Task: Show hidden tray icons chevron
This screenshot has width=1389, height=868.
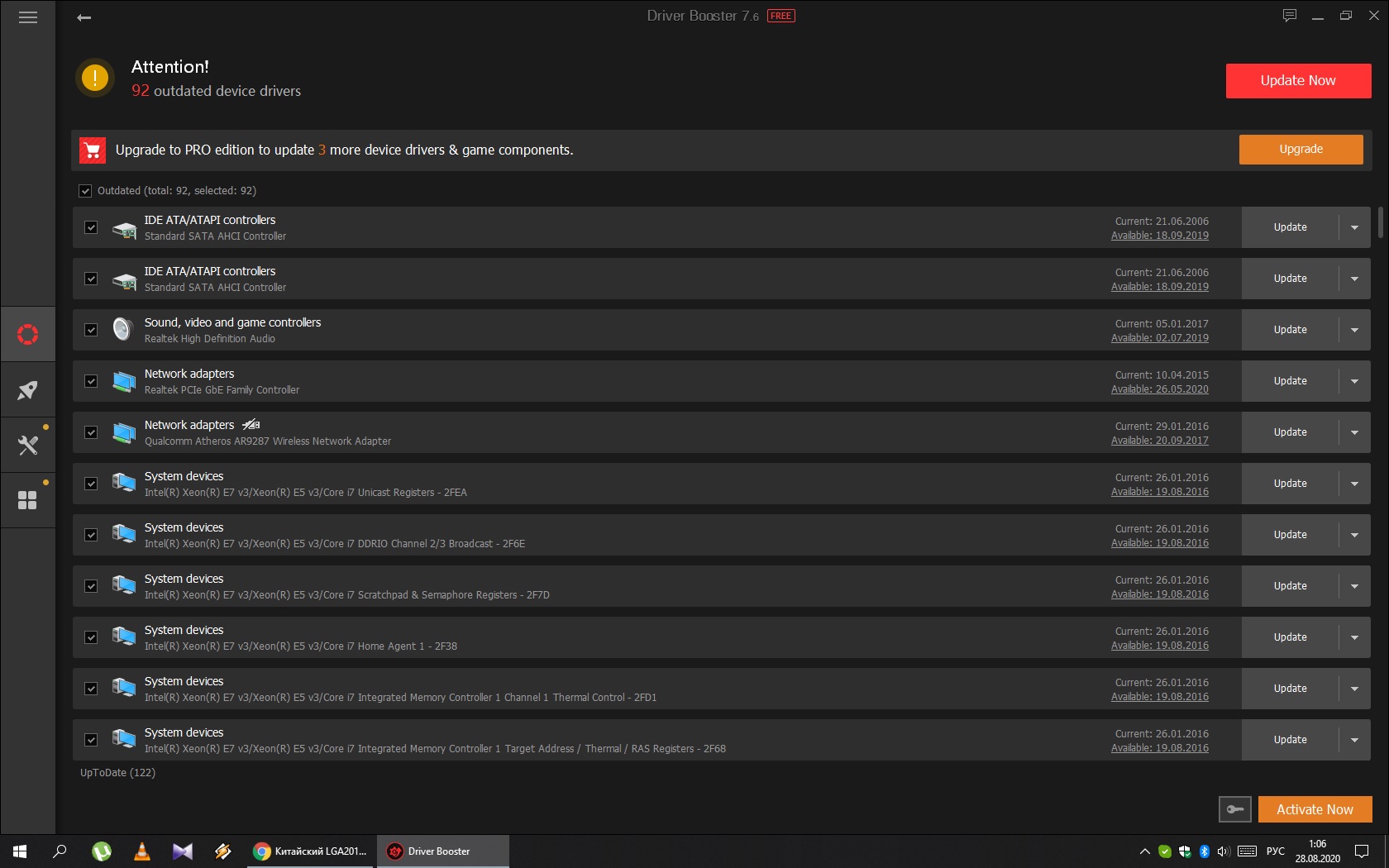Action: [1145, 851]
